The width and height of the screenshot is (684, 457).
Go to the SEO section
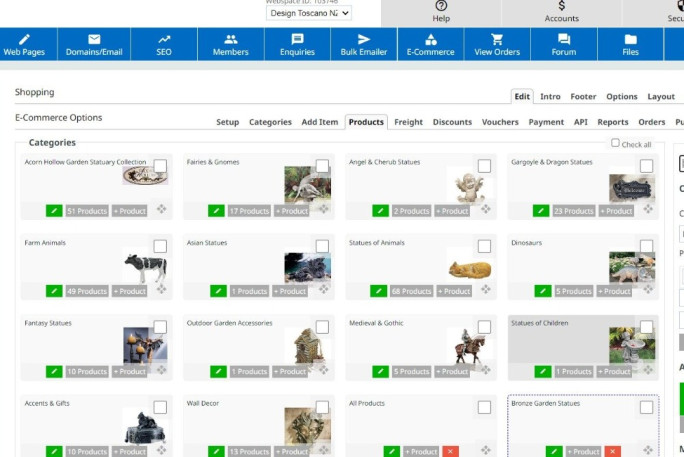[164, 44]
